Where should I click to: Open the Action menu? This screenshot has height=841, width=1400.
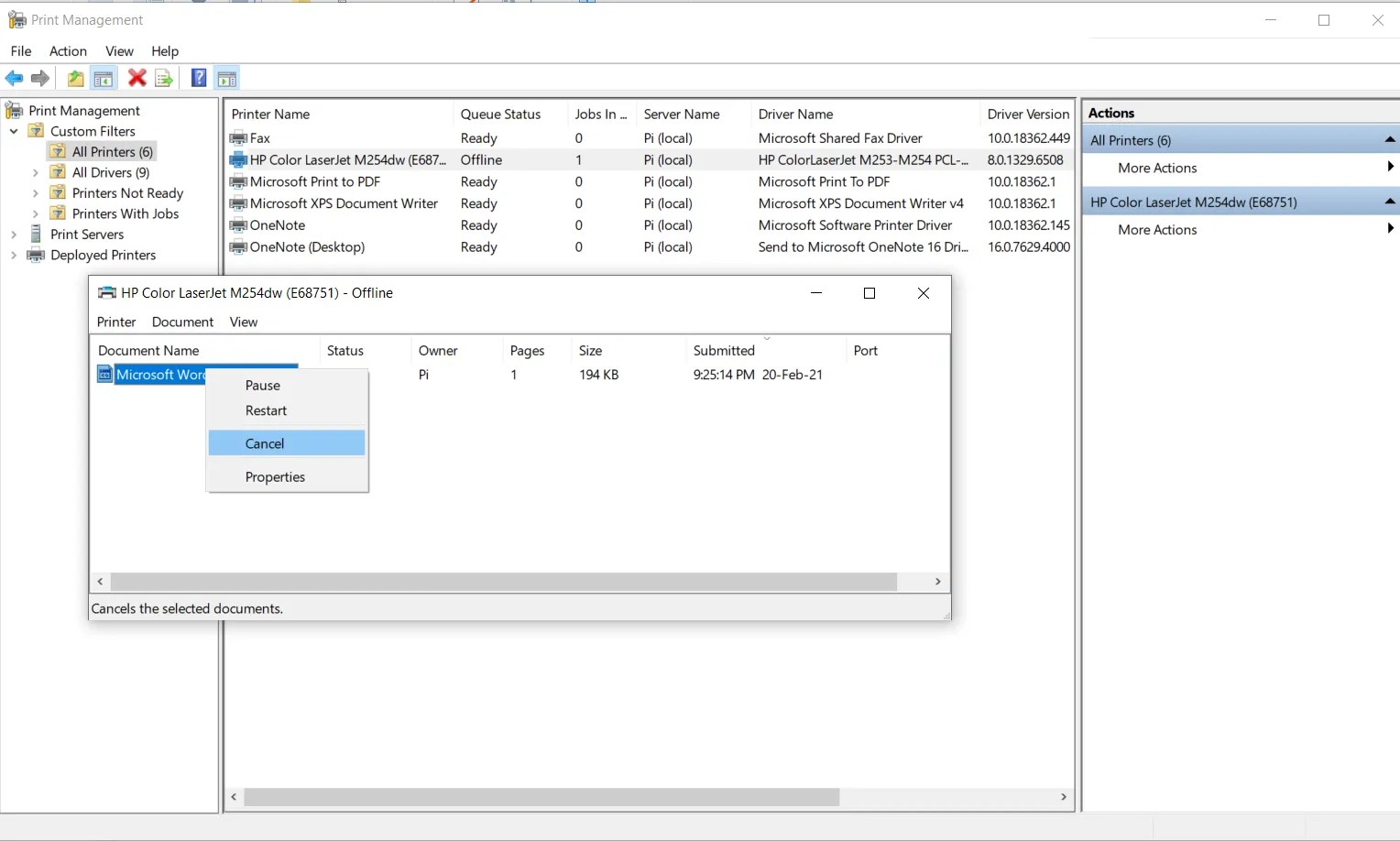(68, 51)
